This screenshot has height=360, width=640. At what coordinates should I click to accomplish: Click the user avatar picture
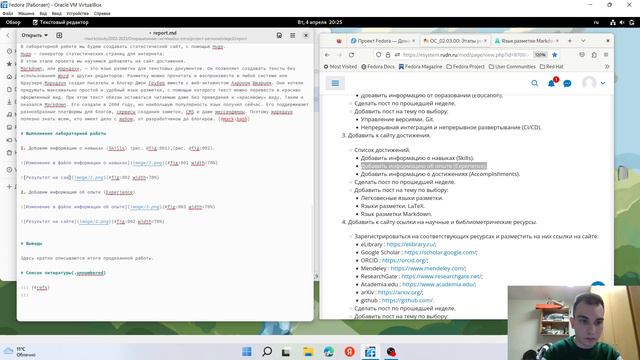click(589, 83)
